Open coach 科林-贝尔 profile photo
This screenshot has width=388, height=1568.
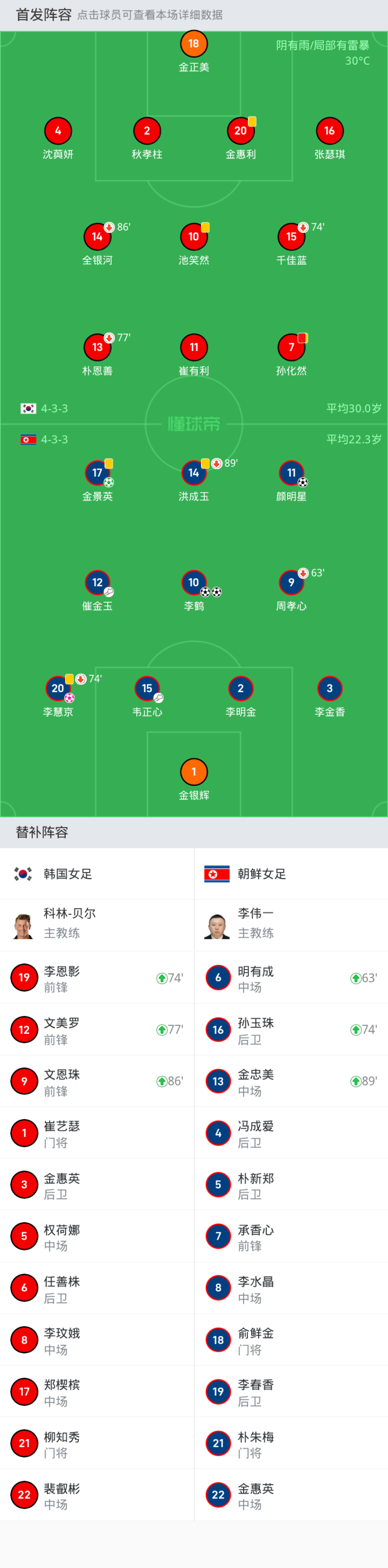tap(24, 926)
